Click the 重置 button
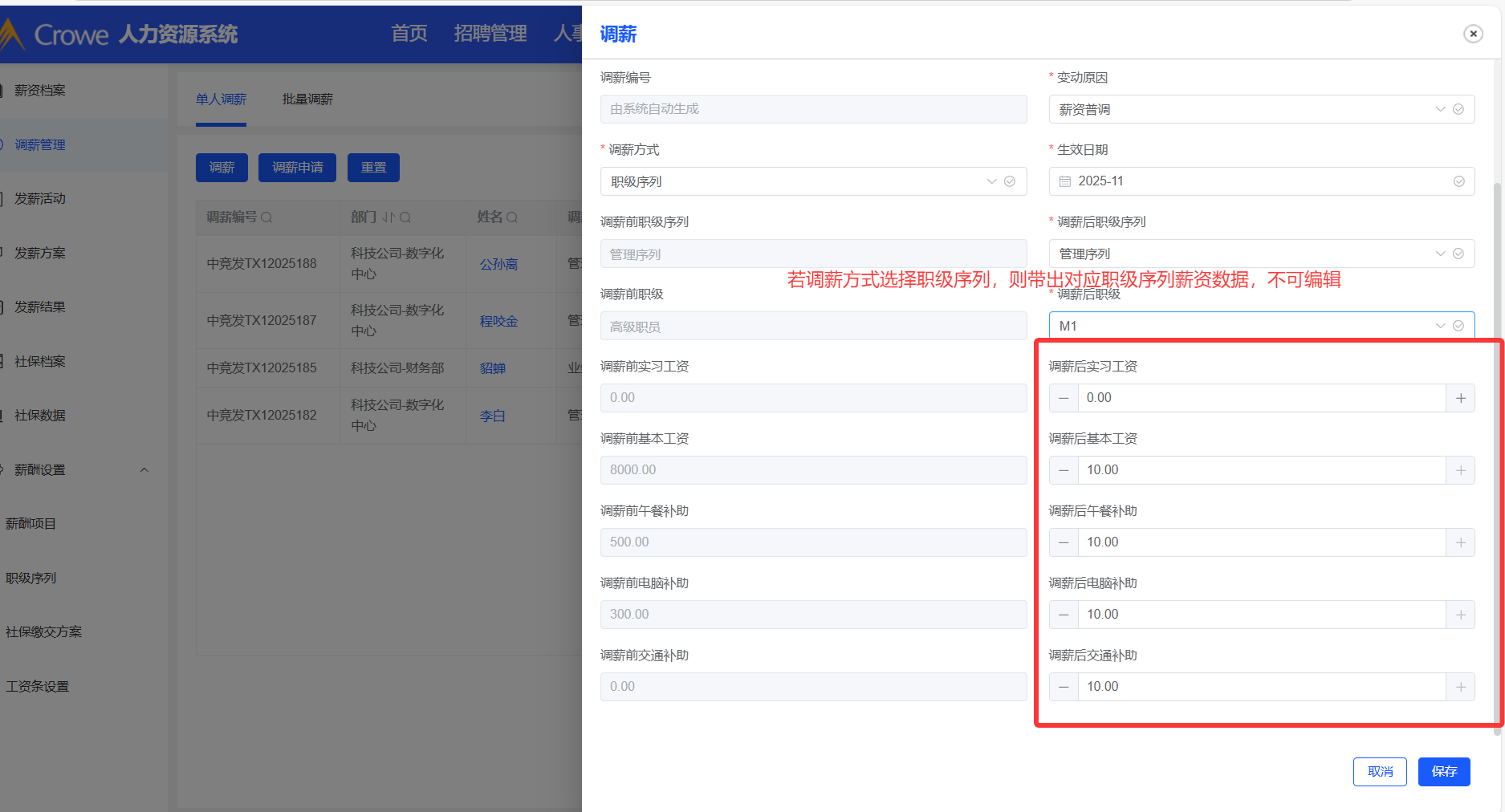 (373, 168)
